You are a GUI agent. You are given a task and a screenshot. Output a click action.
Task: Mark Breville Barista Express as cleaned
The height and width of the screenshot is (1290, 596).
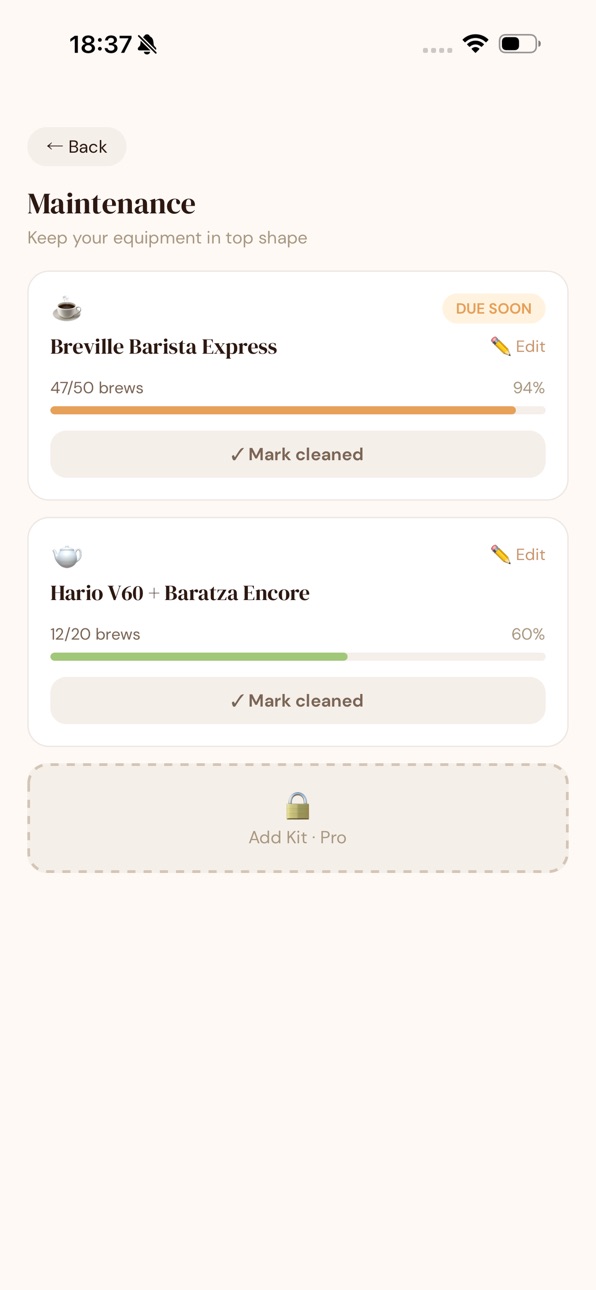click(298, 454)
